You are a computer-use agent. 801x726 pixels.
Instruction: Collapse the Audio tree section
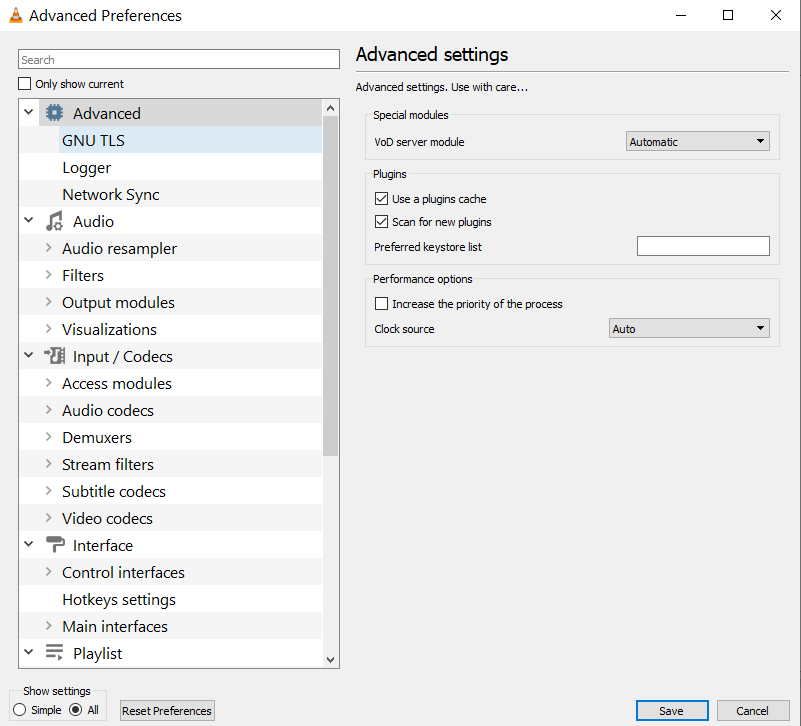29,220
